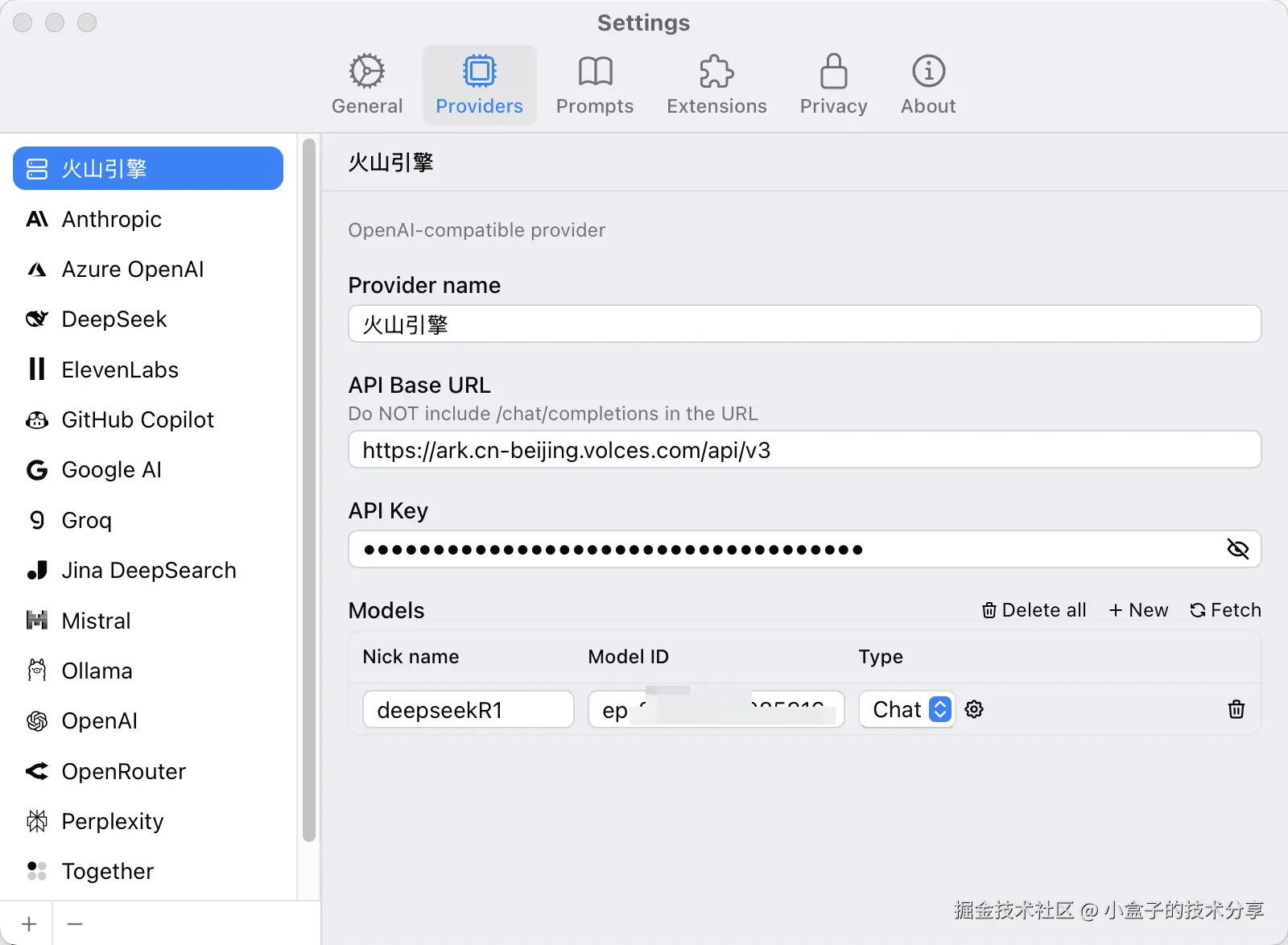Delete the deepseekR1 model row
The height and width of the screenshot is (945, 1288).
pyautogui.click(x=1236, y=709)
